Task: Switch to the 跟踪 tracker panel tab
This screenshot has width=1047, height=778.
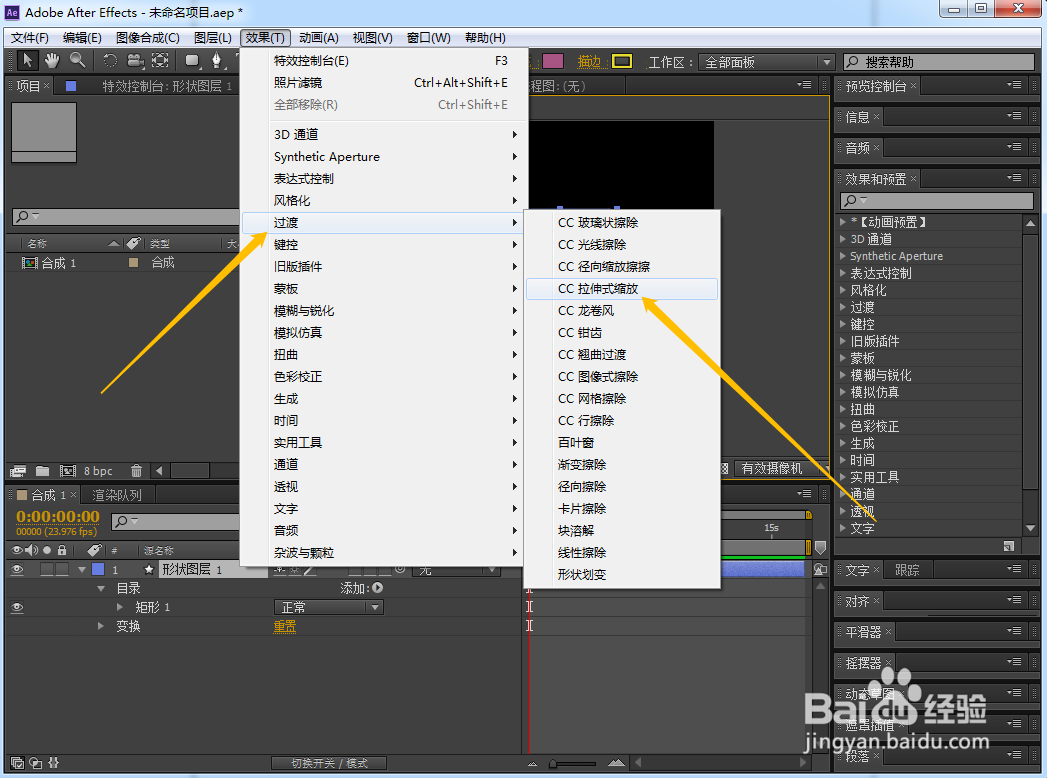Action: coord(907,570)
